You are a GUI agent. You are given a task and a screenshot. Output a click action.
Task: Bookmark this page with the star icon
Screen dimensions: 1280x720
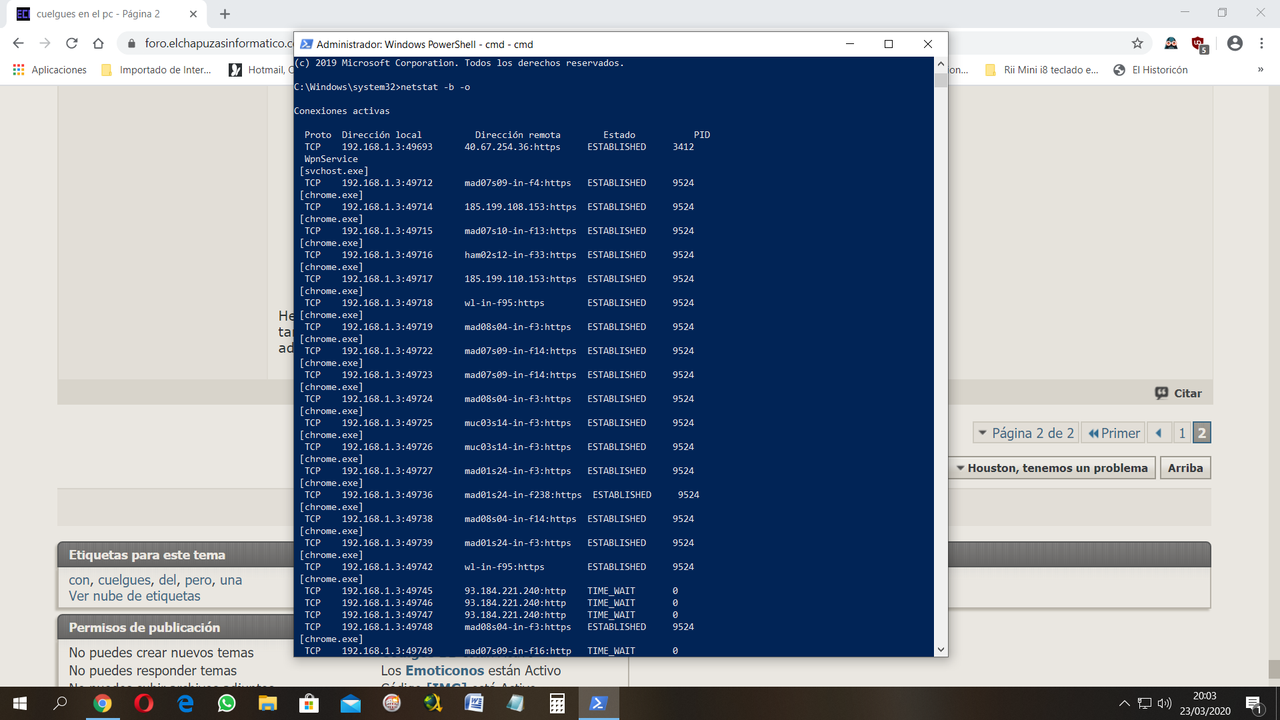[x=1137, y=43]
